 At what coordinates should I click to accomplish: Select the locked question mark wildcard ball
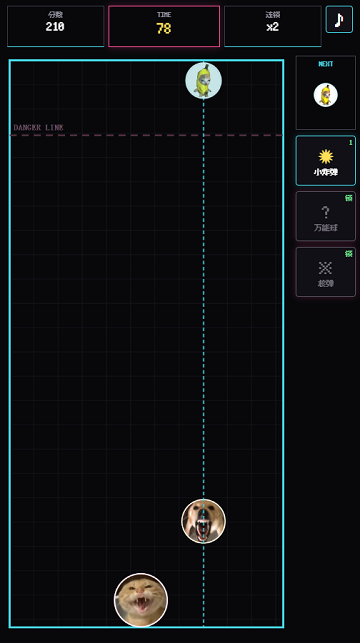(x=326, y=216)
